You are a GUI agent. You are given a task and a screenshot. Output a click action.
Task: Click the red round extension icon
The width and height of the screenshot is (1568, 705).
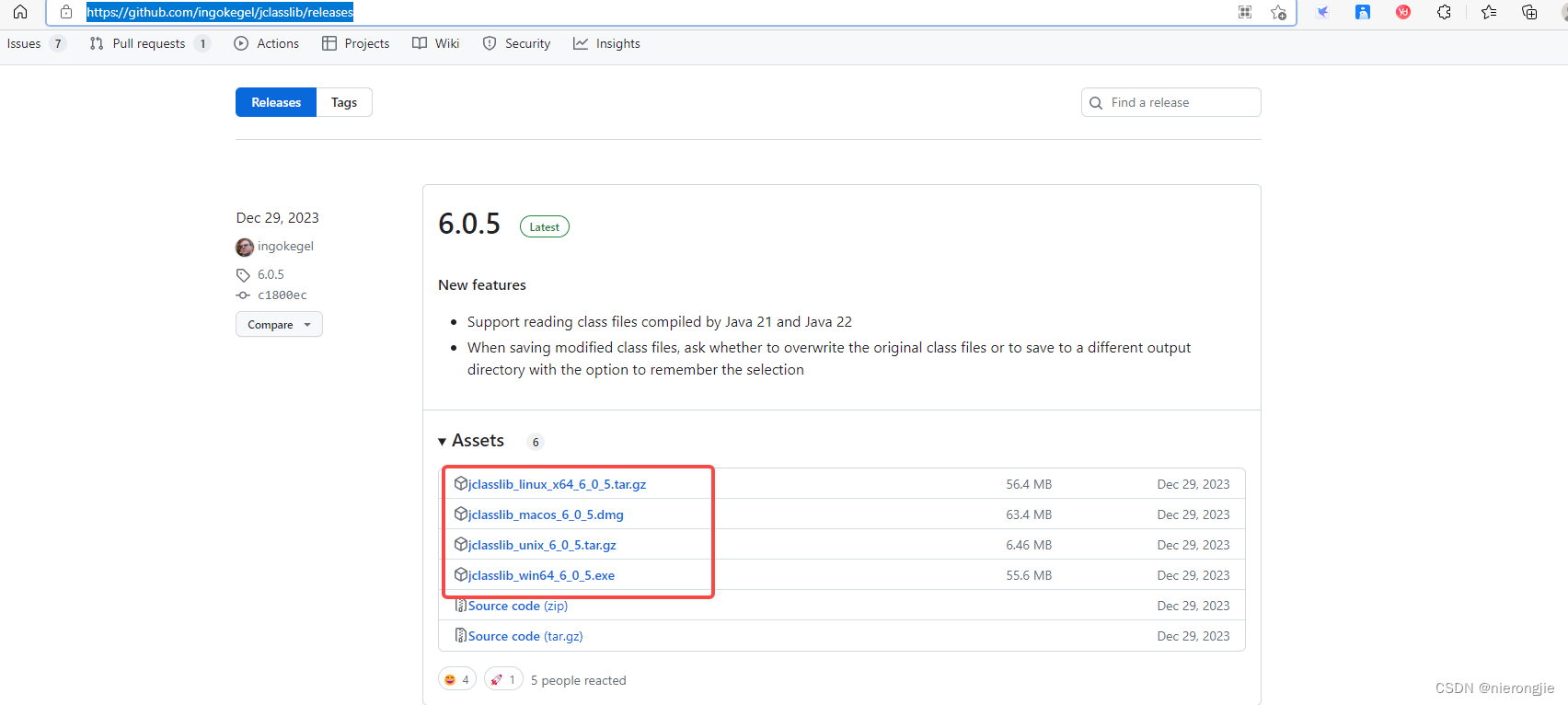pyautogui.click(x=1403, y=12)
